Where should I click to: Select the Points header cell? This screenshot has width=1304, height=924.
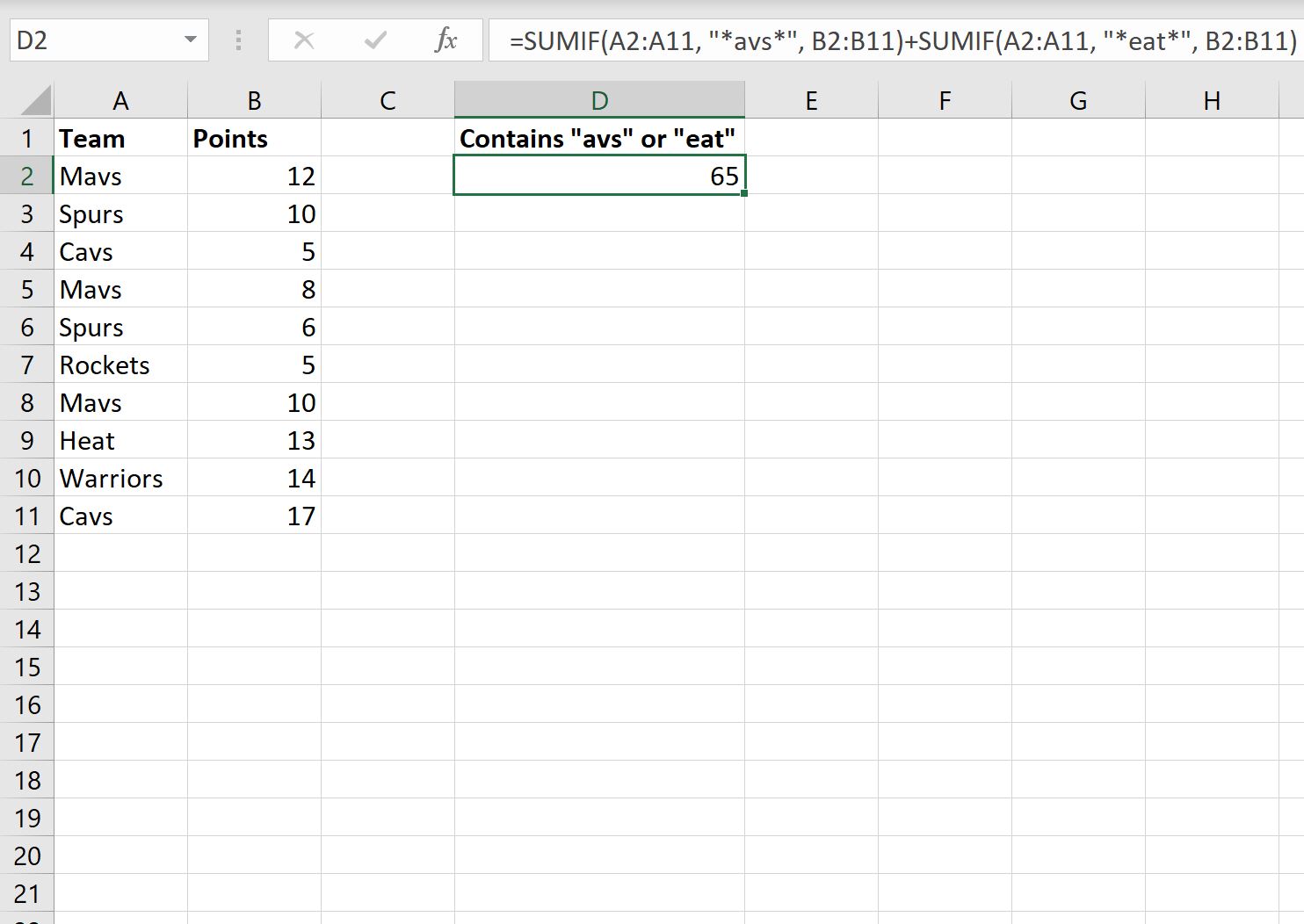(254, 138)
